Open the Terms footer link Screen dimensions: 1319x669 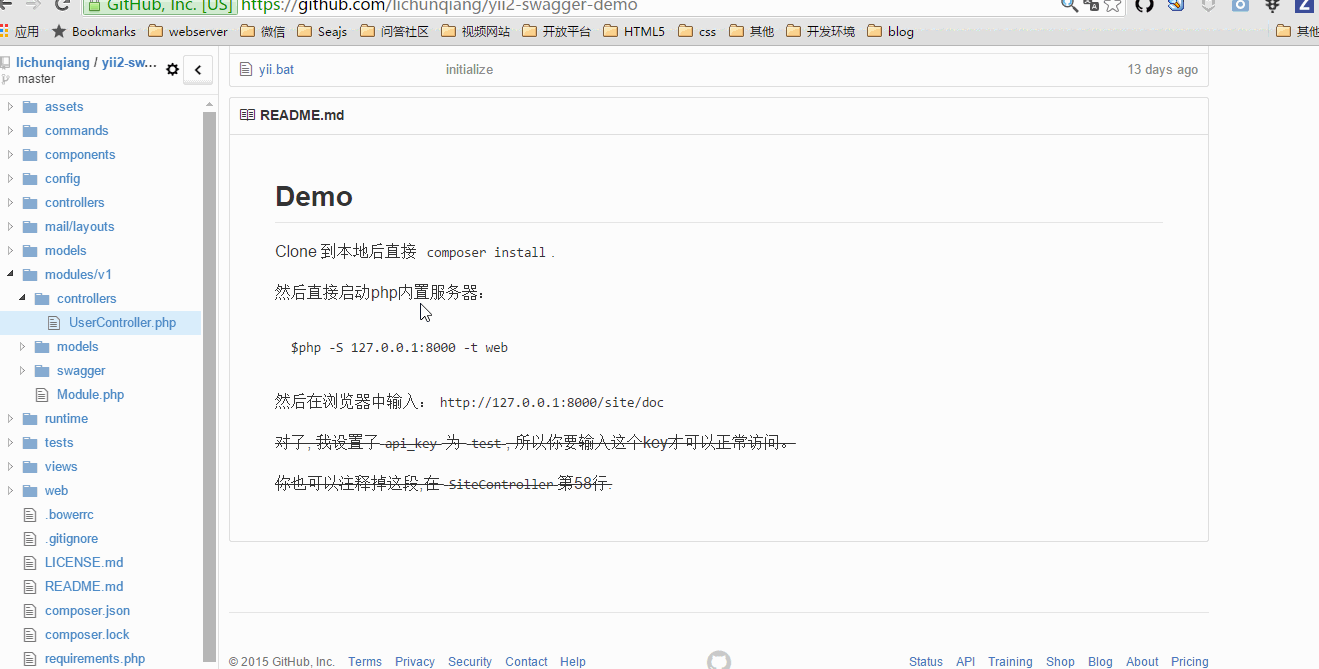(365, 662)
